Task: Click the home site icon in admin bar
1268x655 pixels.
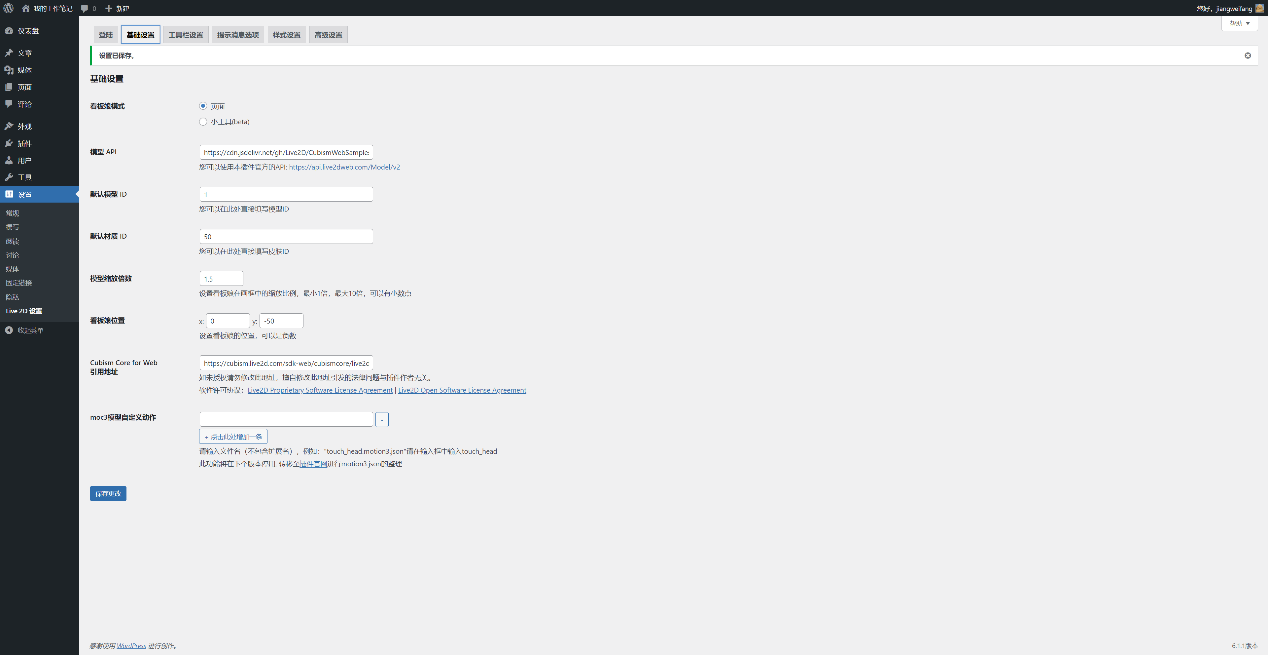Action: [x=25, y=7]
